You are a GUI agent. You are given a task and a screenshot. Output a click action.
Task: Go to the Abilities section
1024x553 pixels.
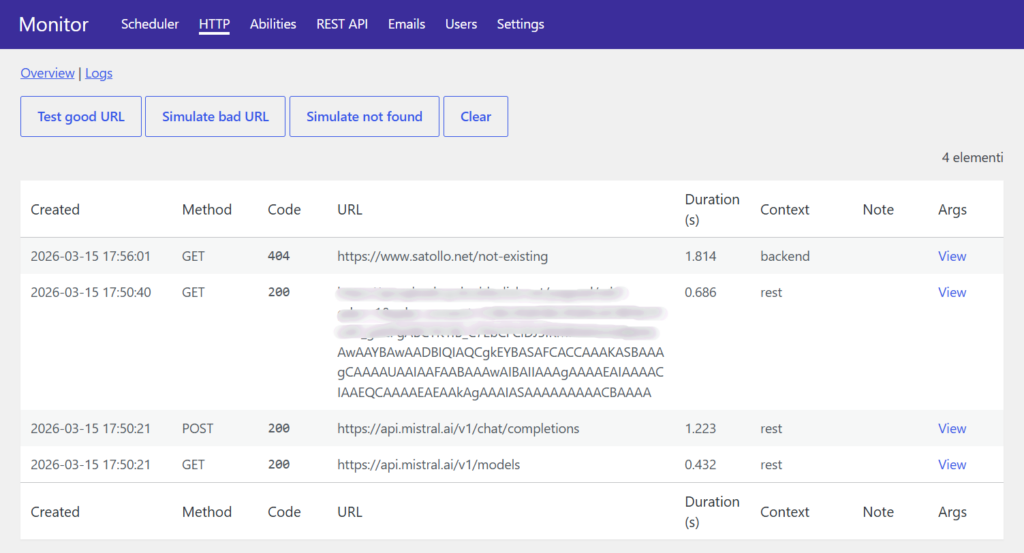273,24
